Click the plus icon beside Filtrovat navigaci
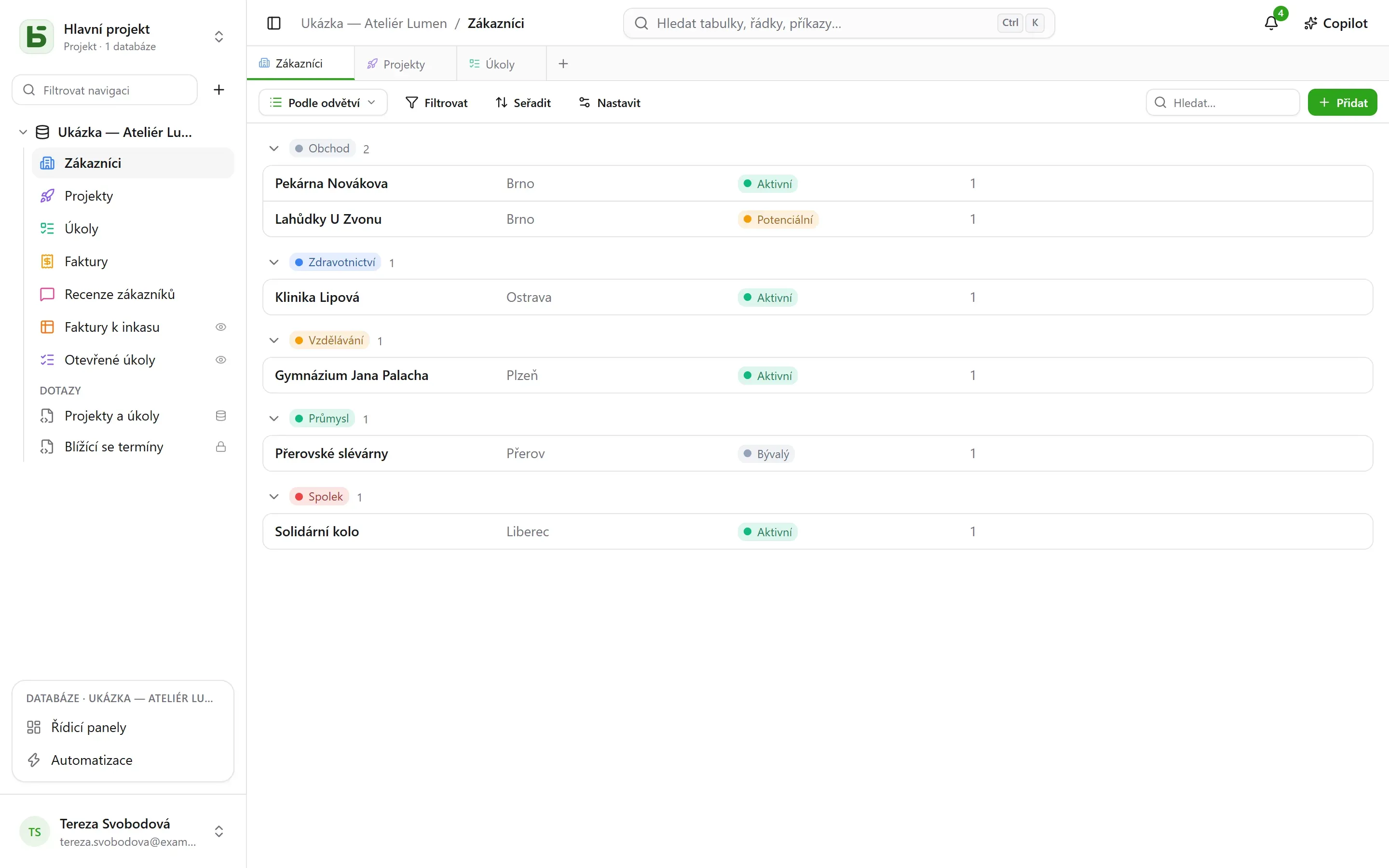 [x=218, y=90]
